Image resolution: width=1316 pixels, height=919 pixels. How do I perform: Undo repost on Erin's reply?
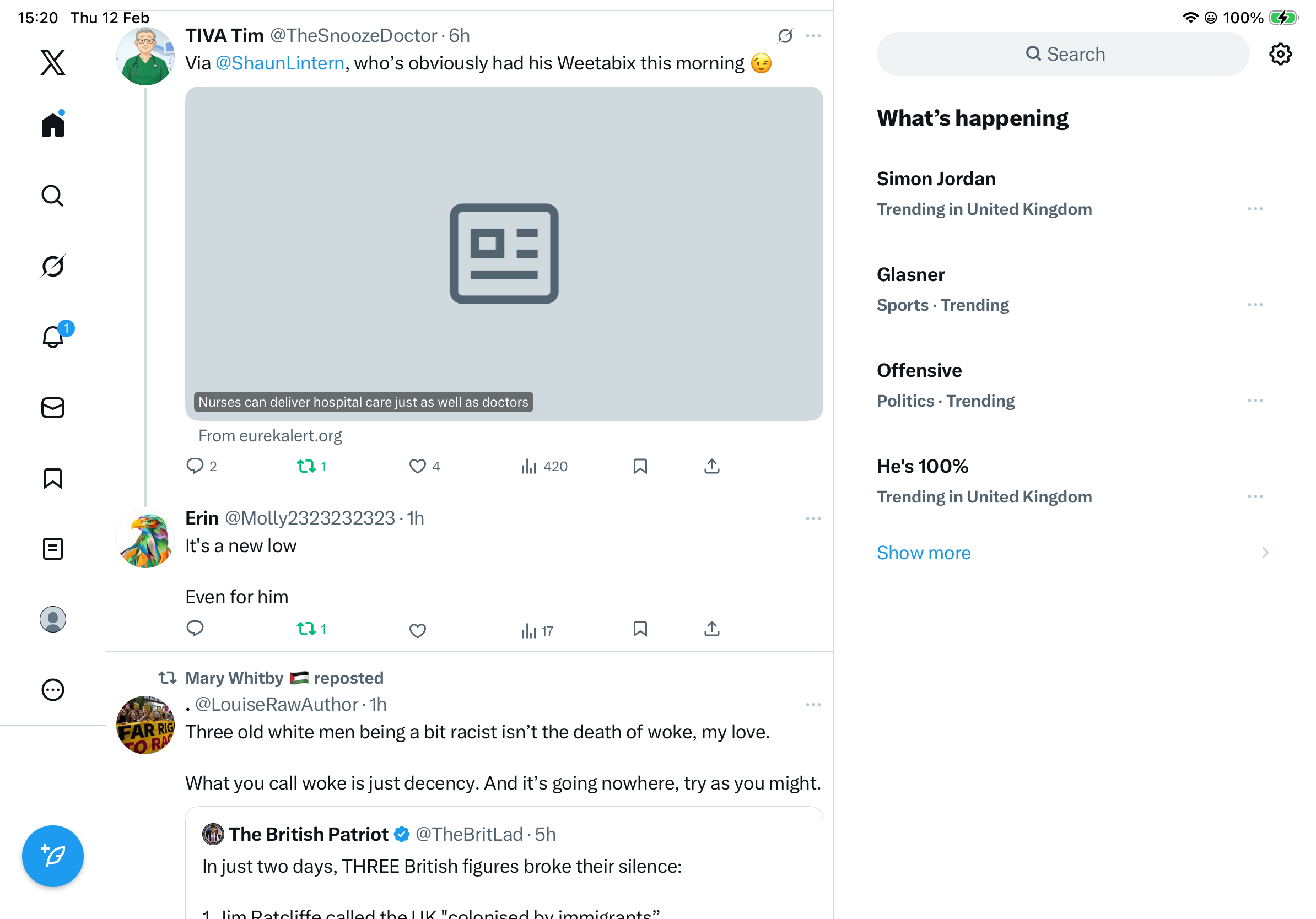click(x=306, y=629)
